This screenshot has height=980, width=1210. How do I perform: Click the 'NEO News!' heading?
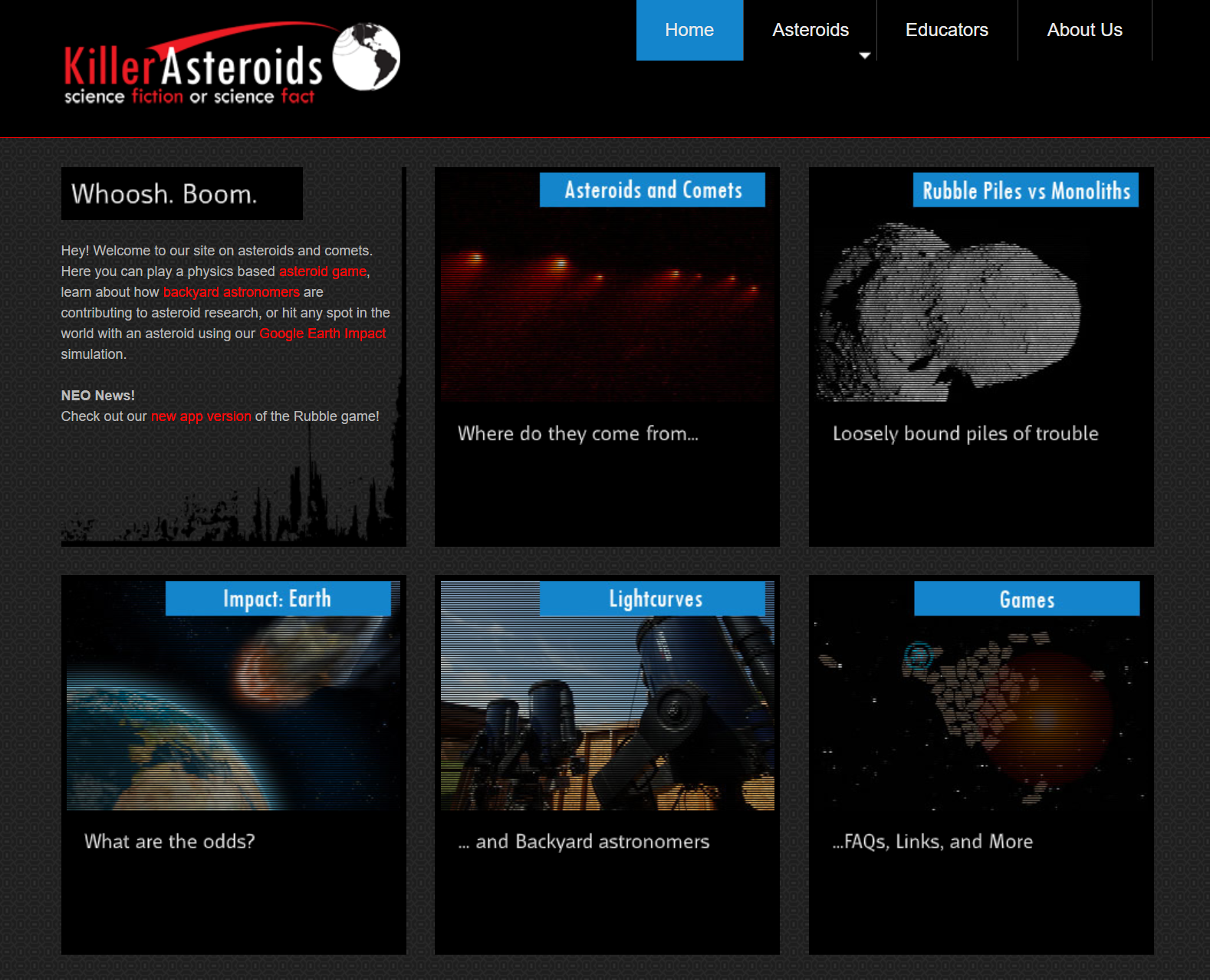point(98,396)
